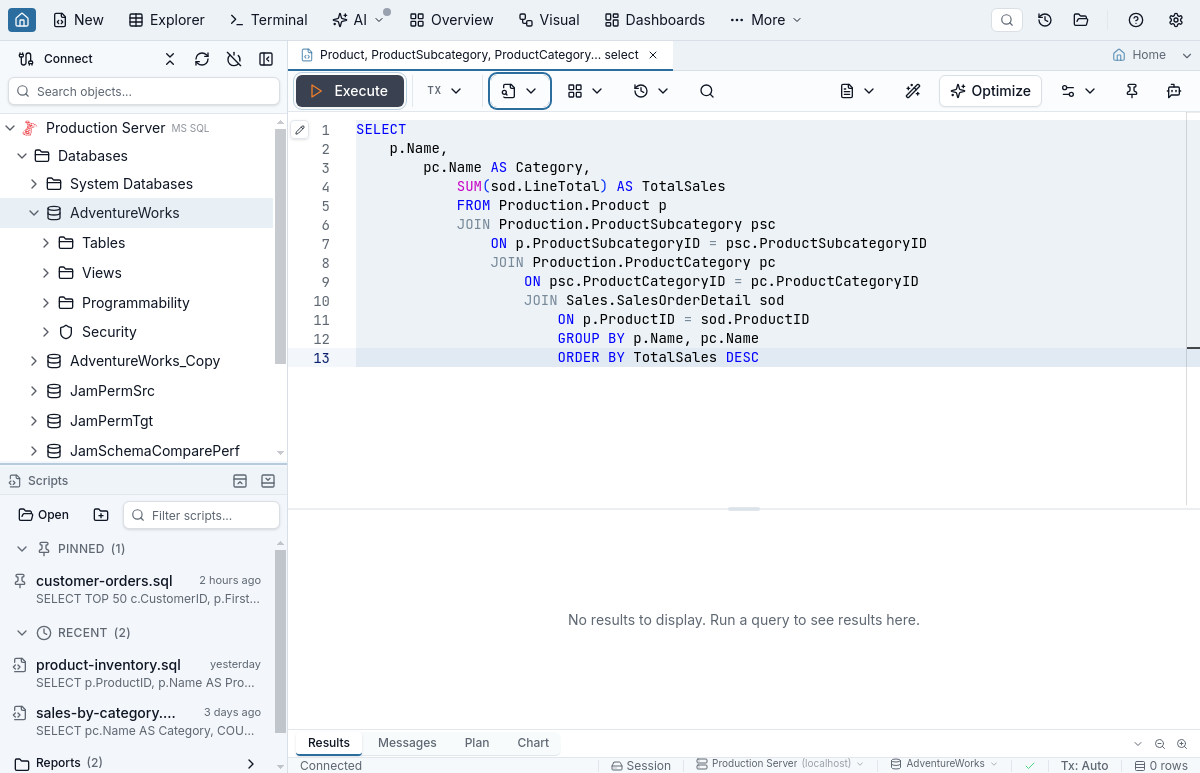Screen dimensions: 1200x773
Task: Click the home icon button
Action: [22, 20]
